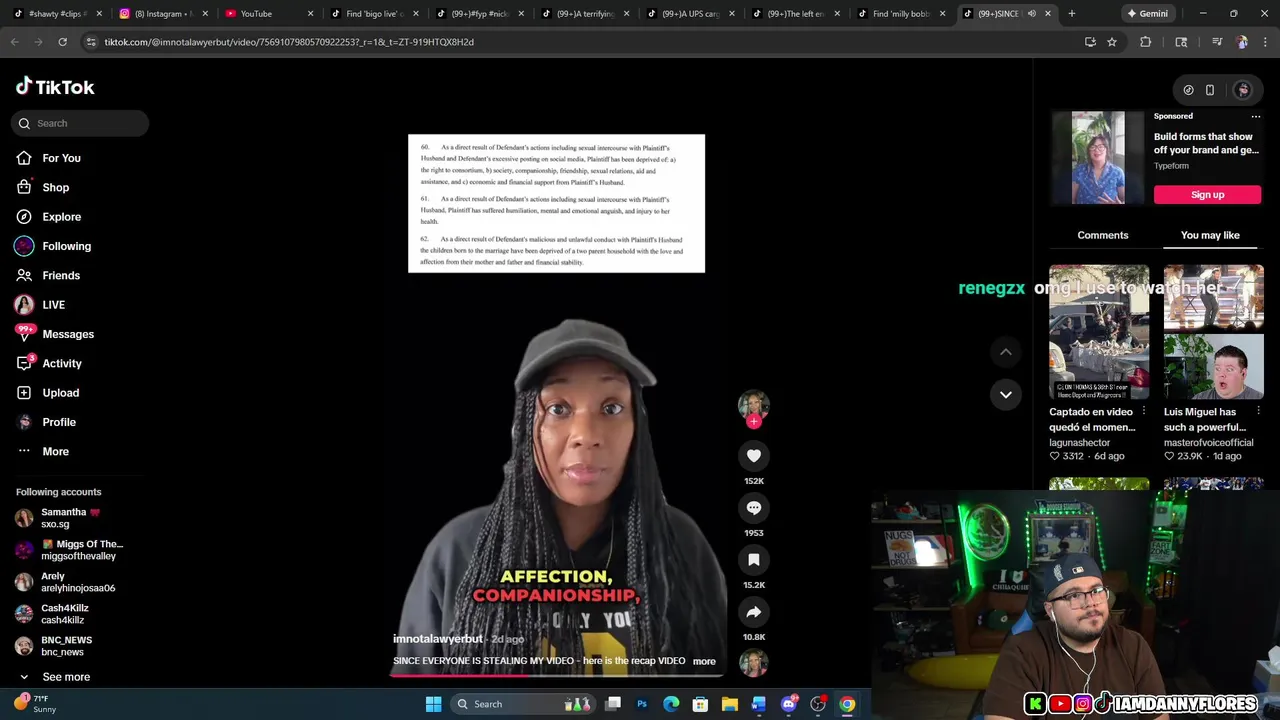Open the Typeform sponsored ad thumbnail
This screenshot has width=1280, height=720.
tap(1098, 158)
